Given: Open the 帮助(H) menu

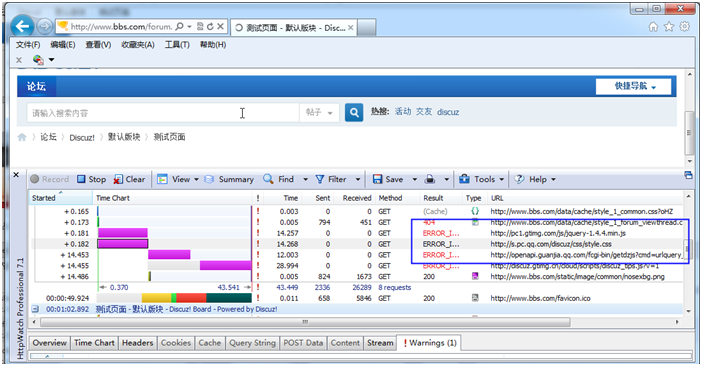Looking at the screenshot, I should 213,45.
